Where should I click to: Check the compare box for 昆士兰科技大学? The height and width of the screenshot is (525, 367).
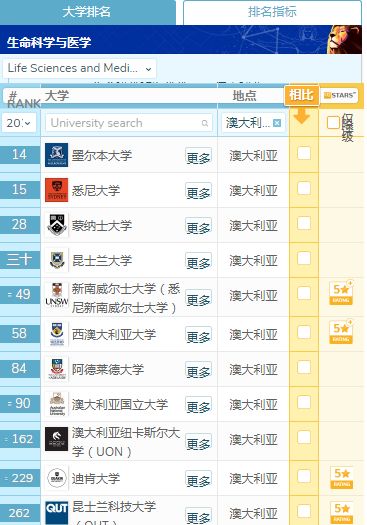click(x=304, y=511)
